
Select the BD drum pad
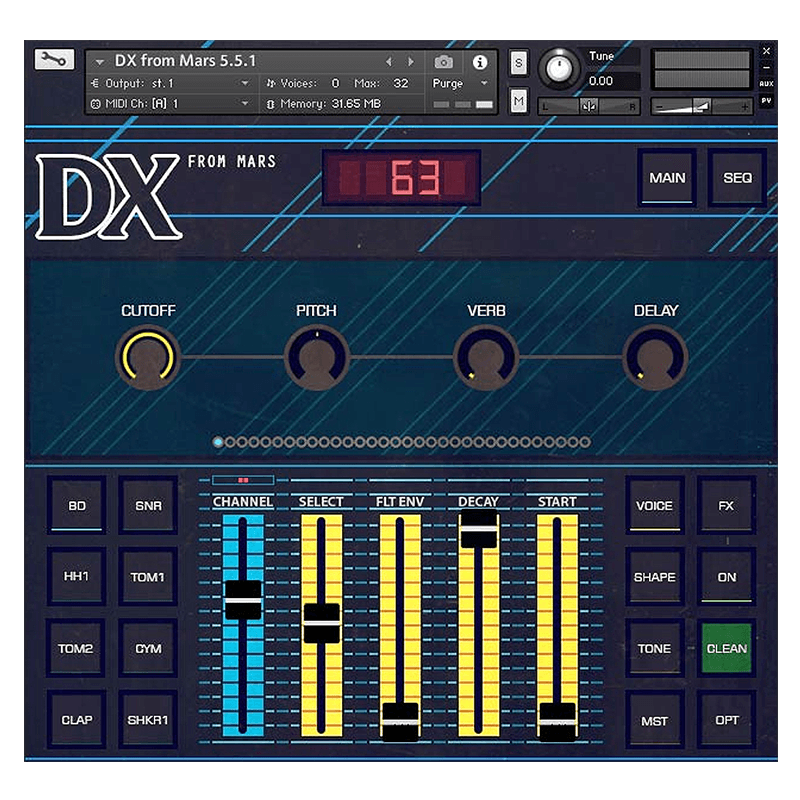click(77, 505)
